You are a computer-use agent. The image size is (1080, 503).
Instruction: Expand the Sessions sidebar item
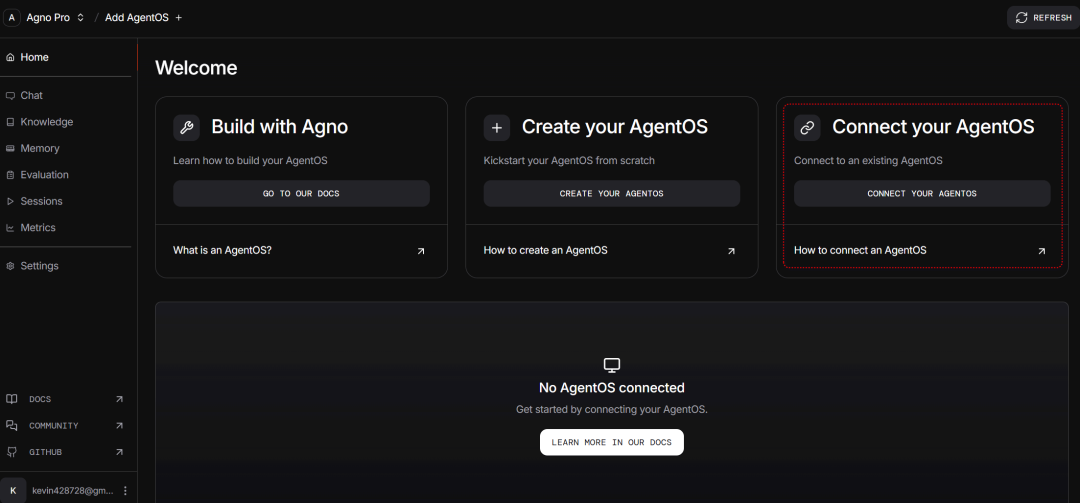point(41,201)
